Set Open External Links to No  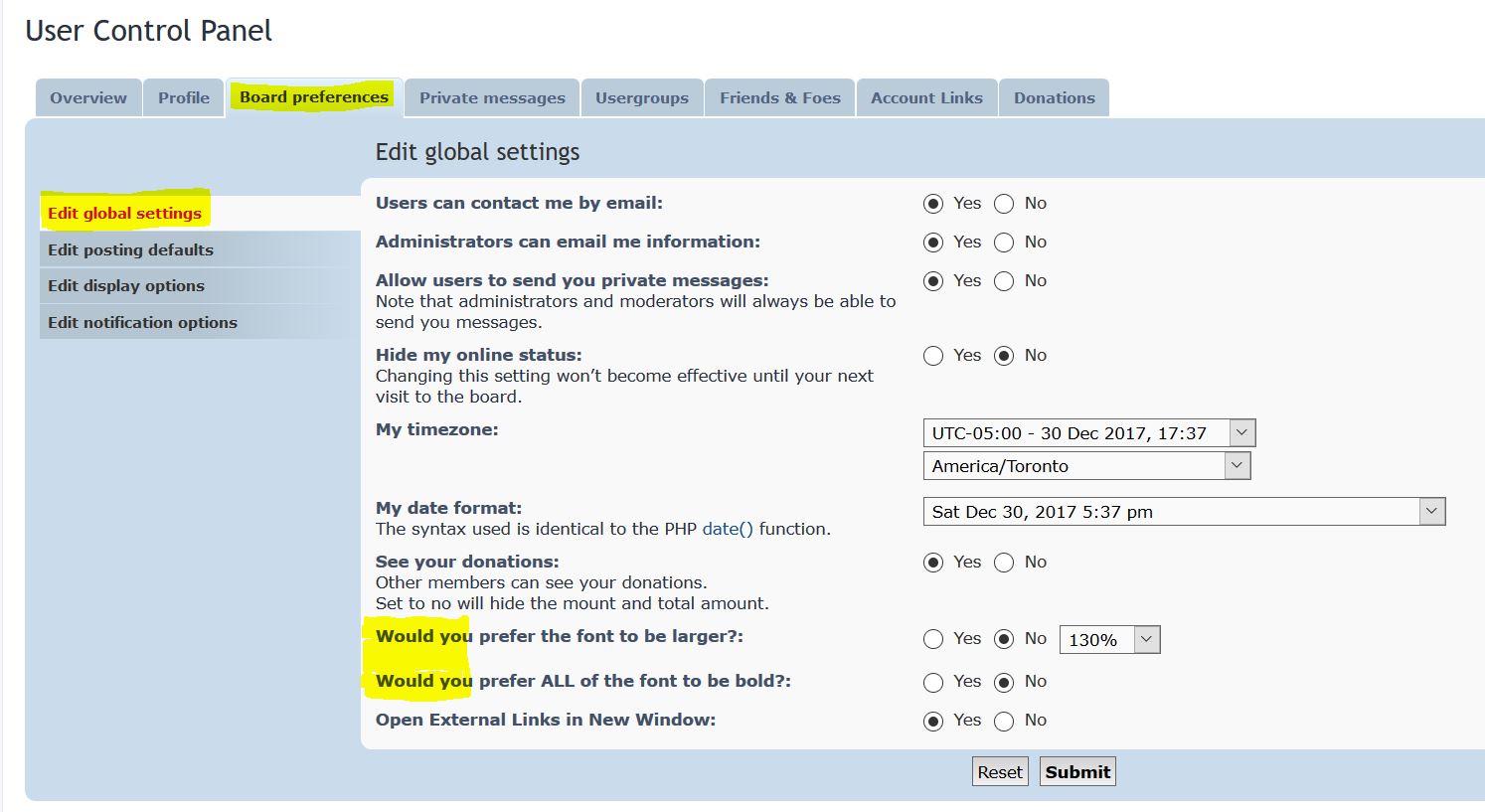point(1004,721)
